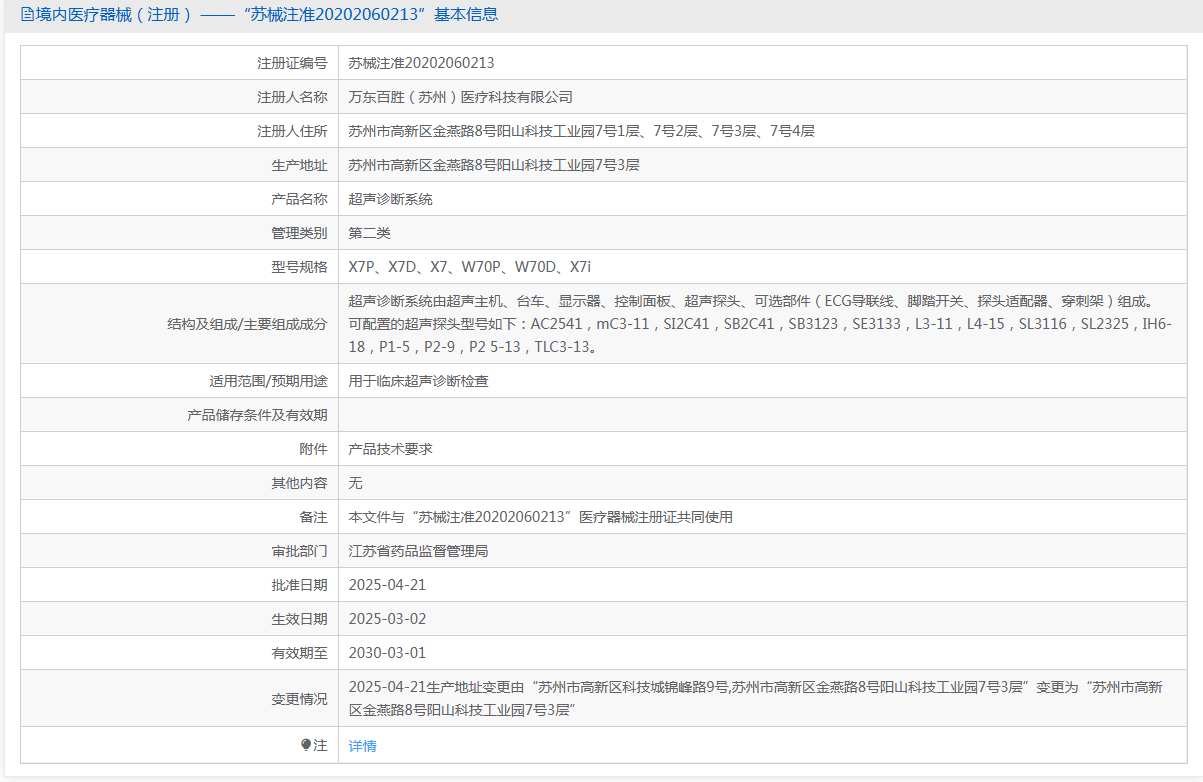
Task: Select product name 超声诊断系统
Action: [x=390, y=199]
